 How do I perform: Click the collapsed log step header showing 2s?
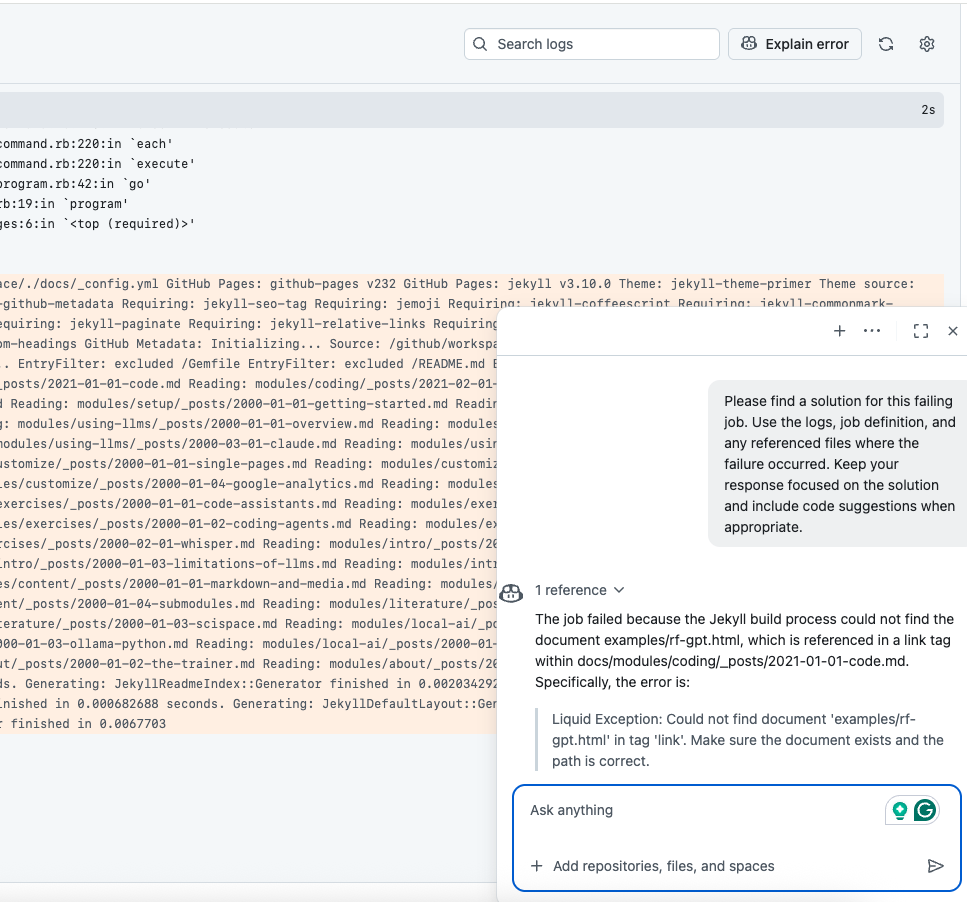(x=470, y=110)
